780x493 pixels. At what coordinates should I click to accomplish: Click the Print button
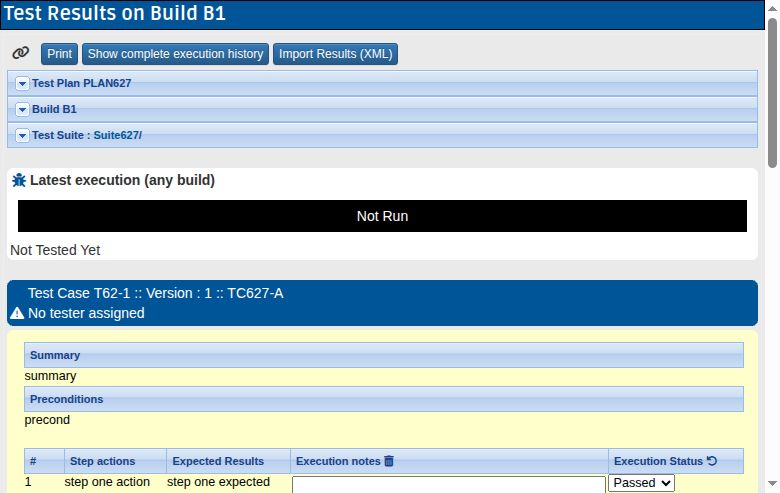[x=60, y=54]
